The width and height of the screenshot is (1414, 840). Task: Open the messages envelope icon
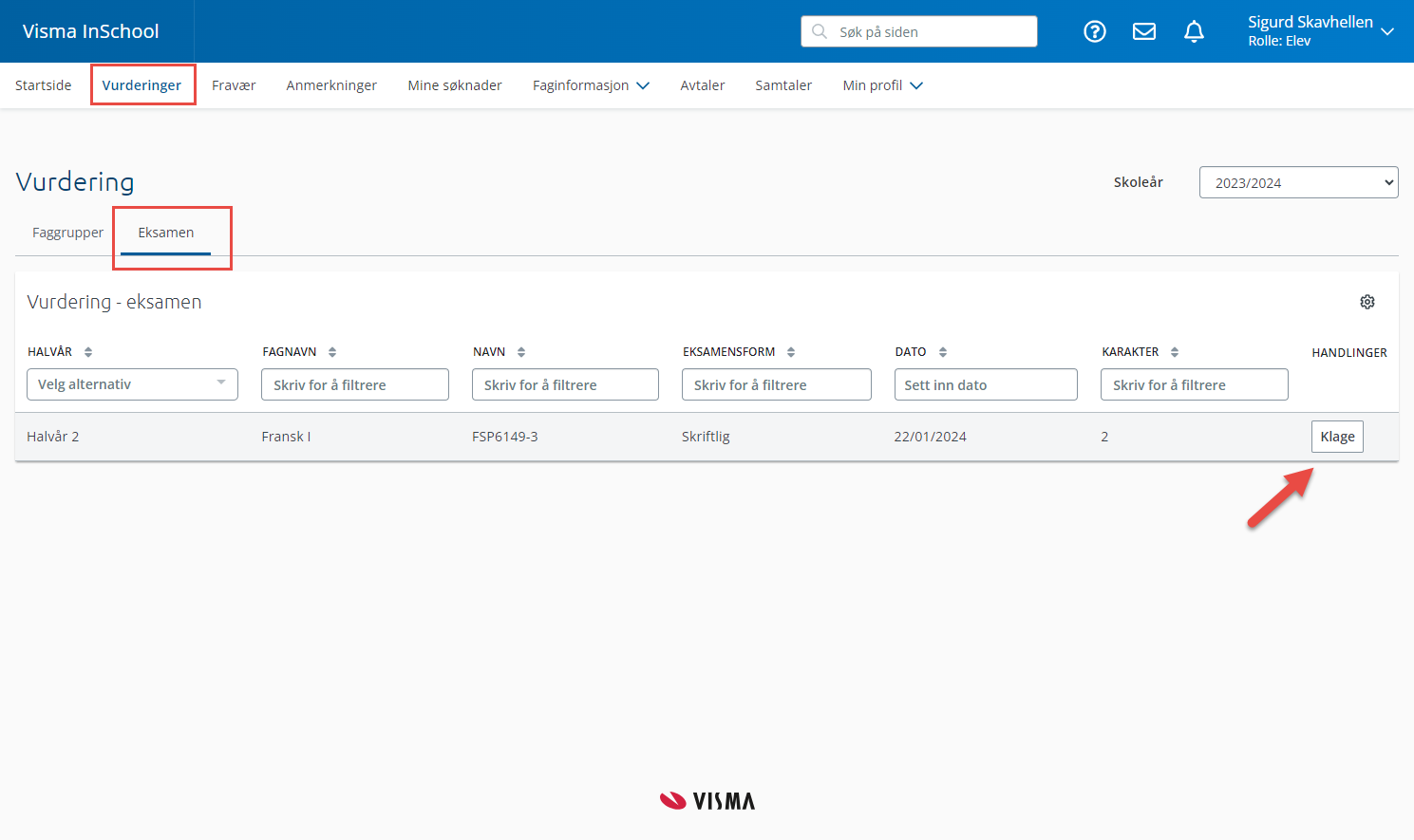[1144, 31]
